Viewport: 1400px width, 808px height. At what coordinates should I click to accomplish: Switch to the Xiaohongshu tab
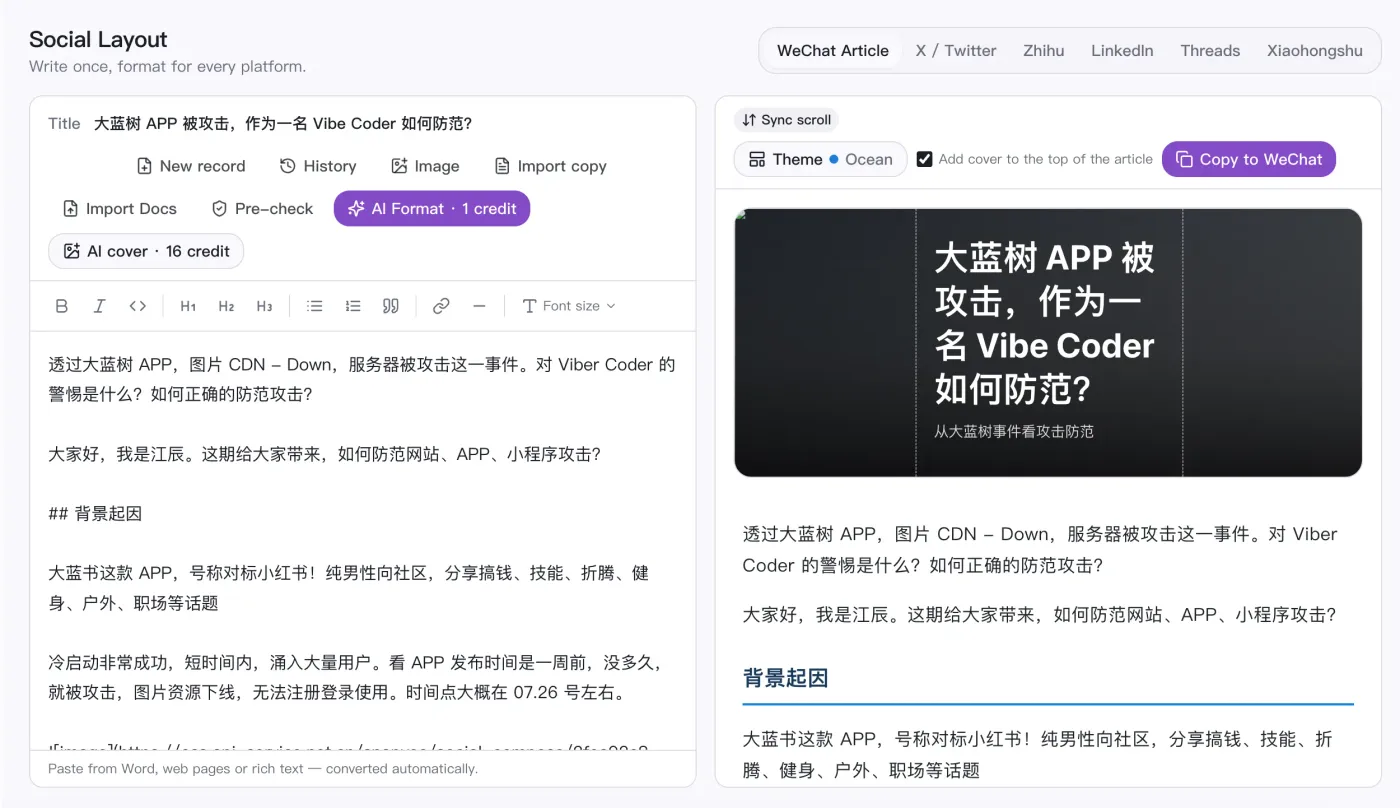pyautogui.click(x=1315, y=51)
